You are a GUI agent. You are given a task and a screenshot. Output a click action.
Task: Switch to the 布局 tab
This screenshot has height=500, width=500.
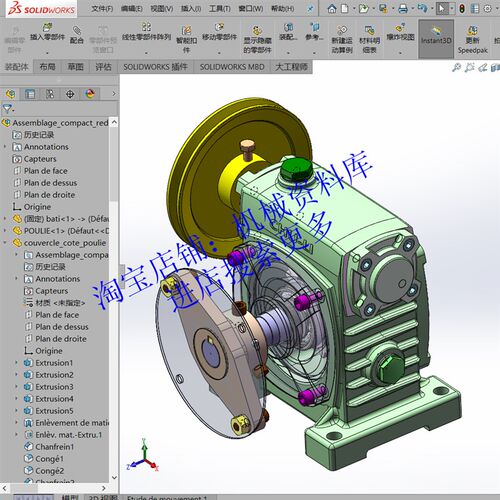(x=47, y=67)
